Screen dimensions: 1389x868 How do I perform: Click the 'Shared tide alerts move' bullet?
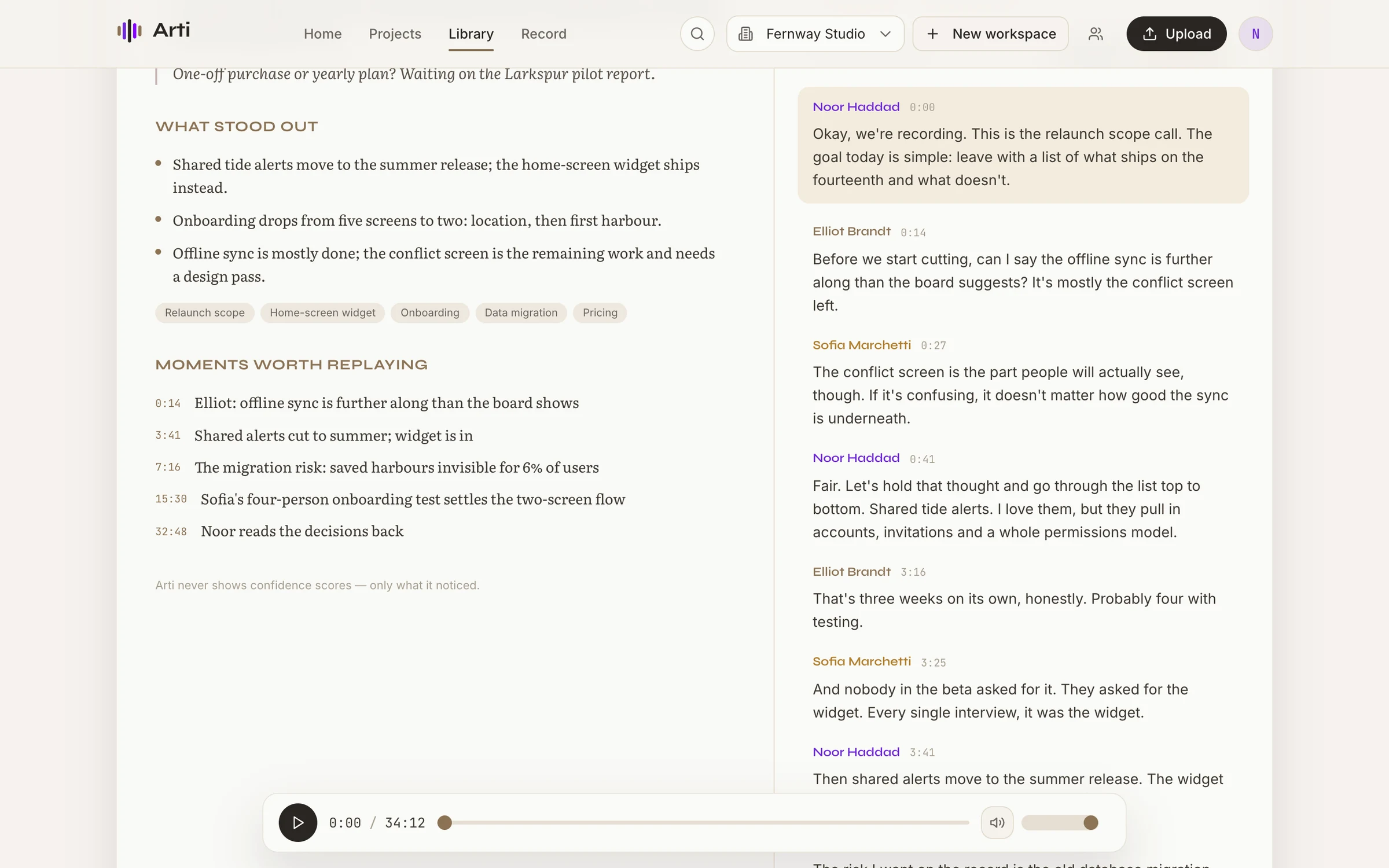click(x=436, y=176)
